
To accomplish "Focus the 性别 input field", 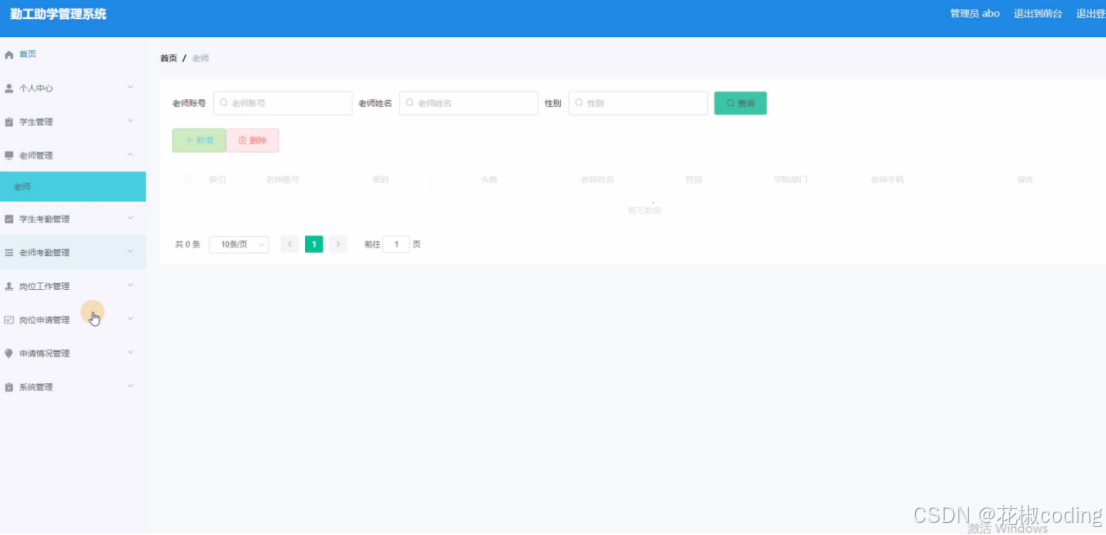I will tap(638, 103).
